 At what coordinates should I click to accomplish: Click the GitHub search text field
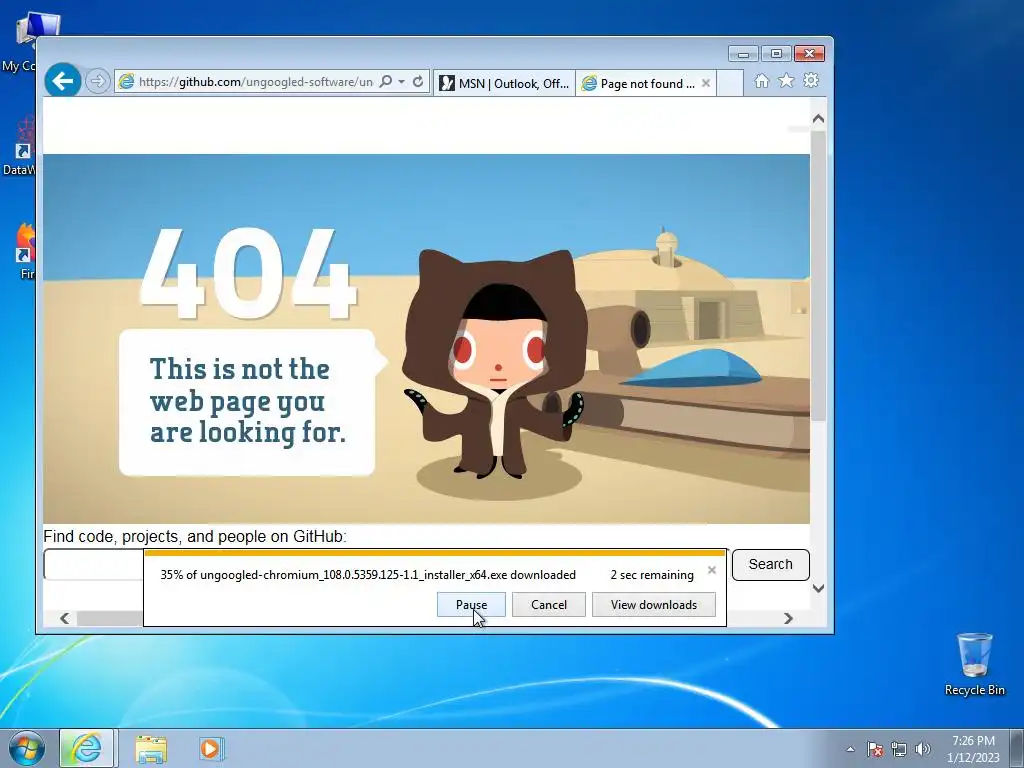pos(93,564)
